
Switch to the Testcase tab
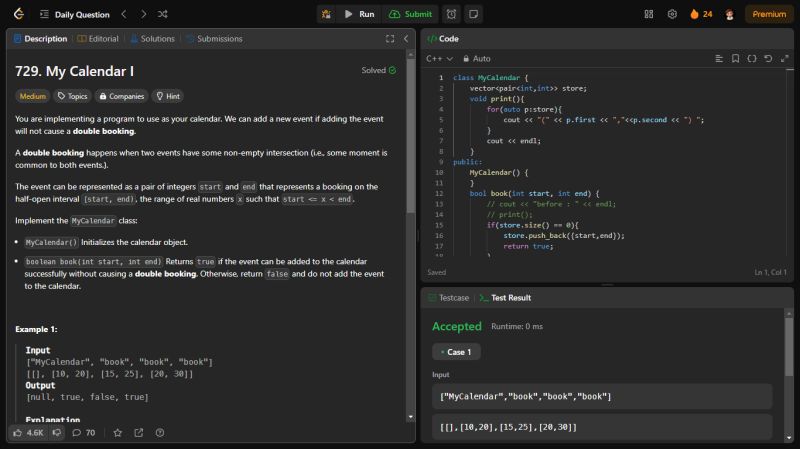[448, 297]
